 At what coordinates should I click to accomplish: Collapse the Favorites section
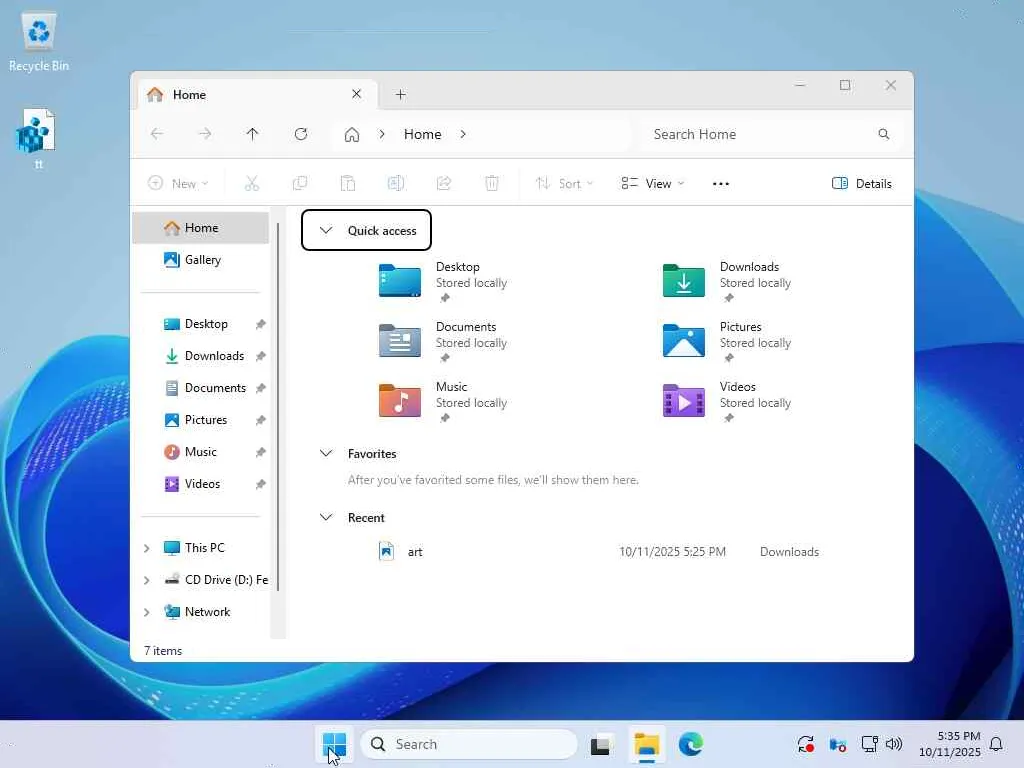click(x=326, y=453)
